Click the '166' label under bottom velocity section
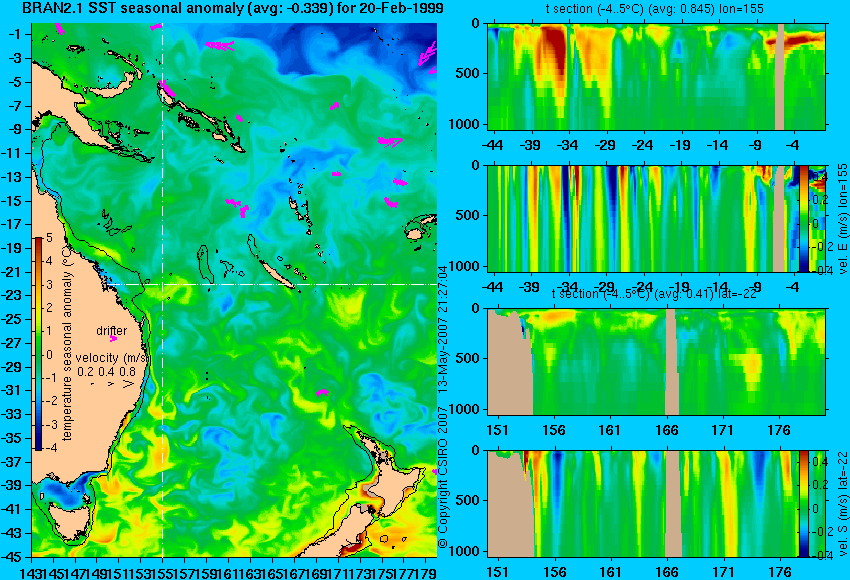 (x=666, y=572)
